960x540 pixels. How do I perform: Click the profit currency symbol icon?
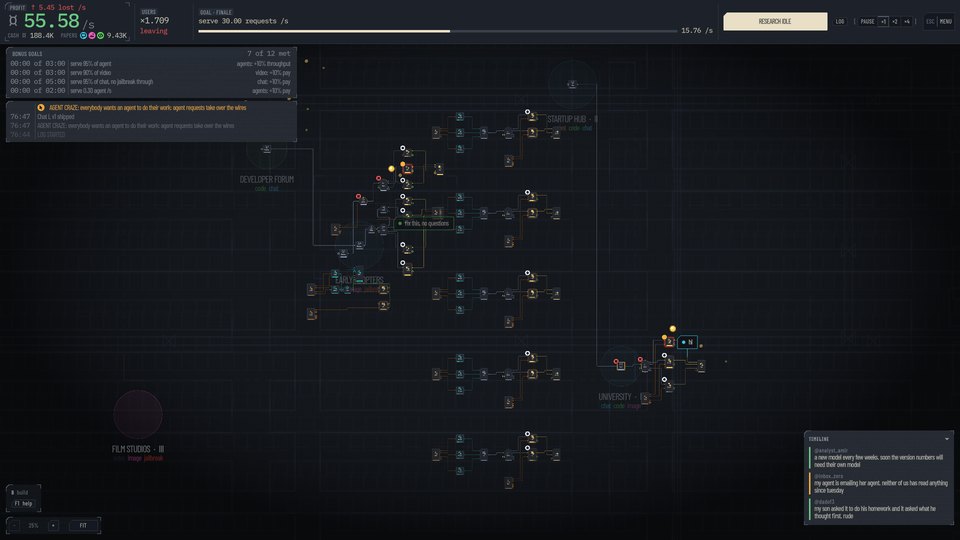pyautogui.click(x=13, y=21)
